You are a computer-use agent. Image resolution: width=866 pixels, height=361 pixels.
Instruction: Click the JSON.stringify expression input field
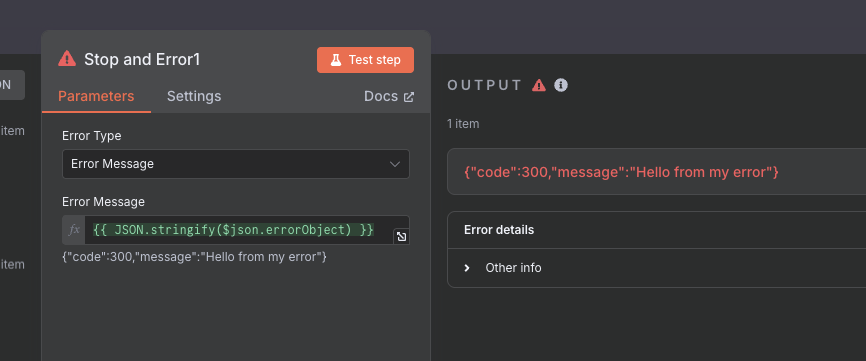239,230
